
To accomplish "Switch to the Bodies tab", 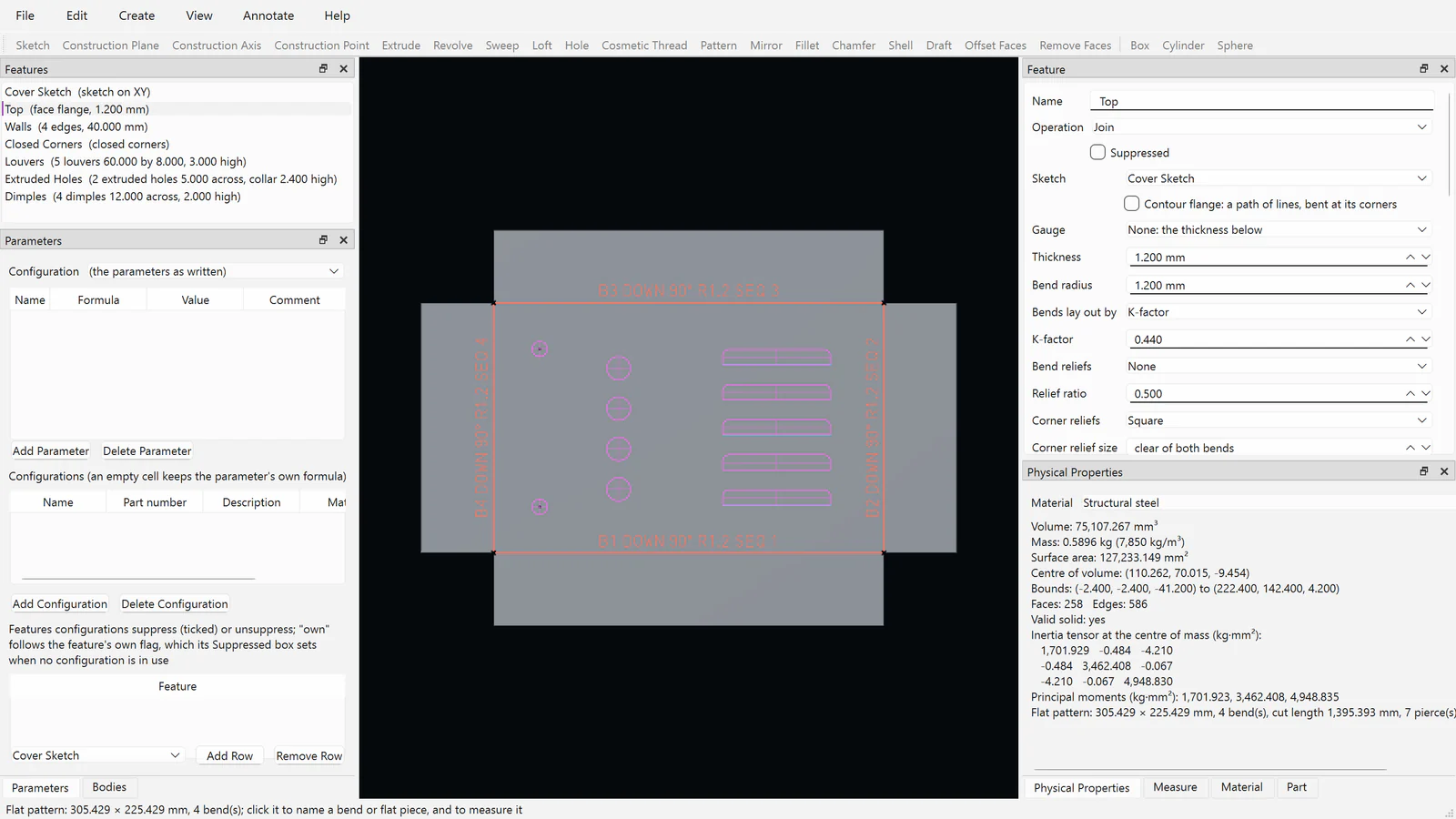I will [x=109, y=787].
